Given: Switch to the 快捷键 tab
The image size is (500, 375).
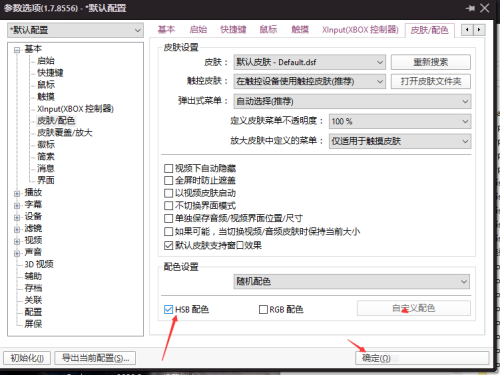Looking at the screenshot, I should tap(233, 30).
